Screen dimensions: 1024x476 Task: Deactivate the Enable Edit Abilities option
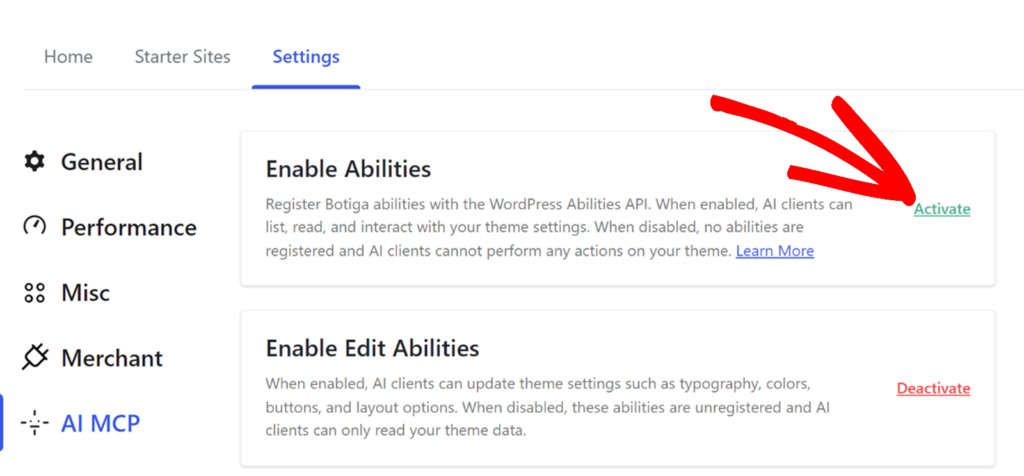[x=933, y=389]
